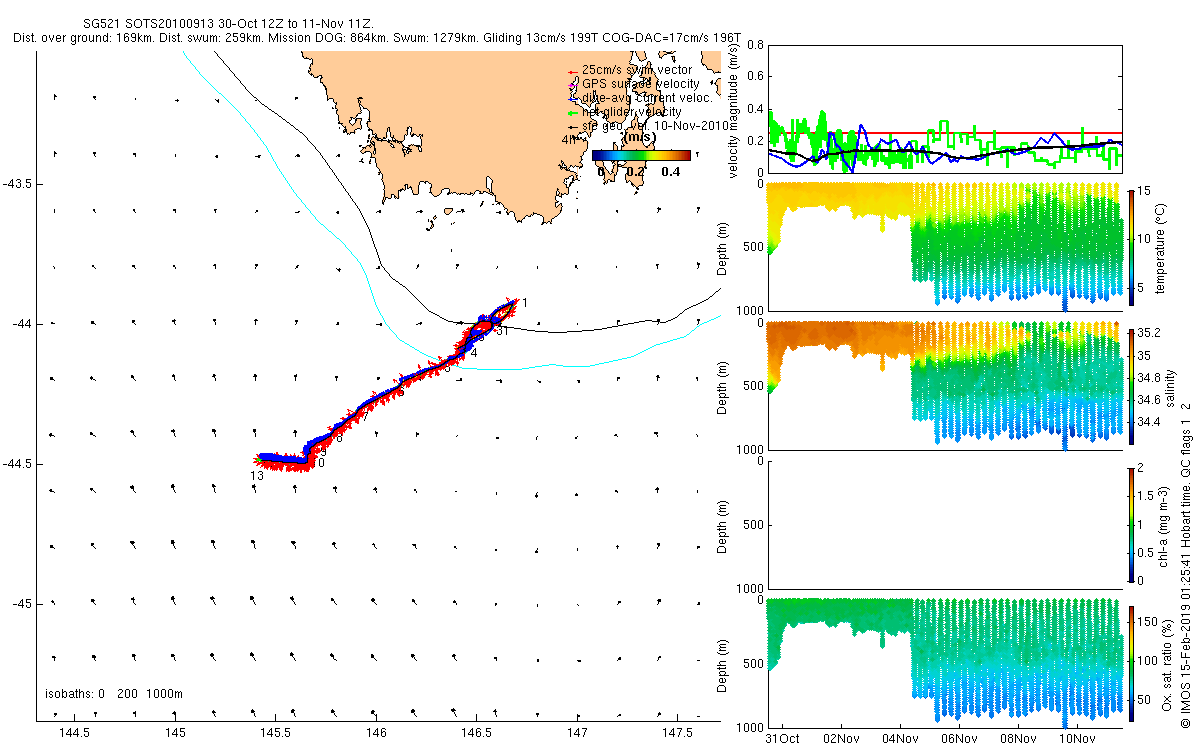The image size is (1200, 750).
Task: Click the 147.5 longitude tick label
Action: pos(677,733)
